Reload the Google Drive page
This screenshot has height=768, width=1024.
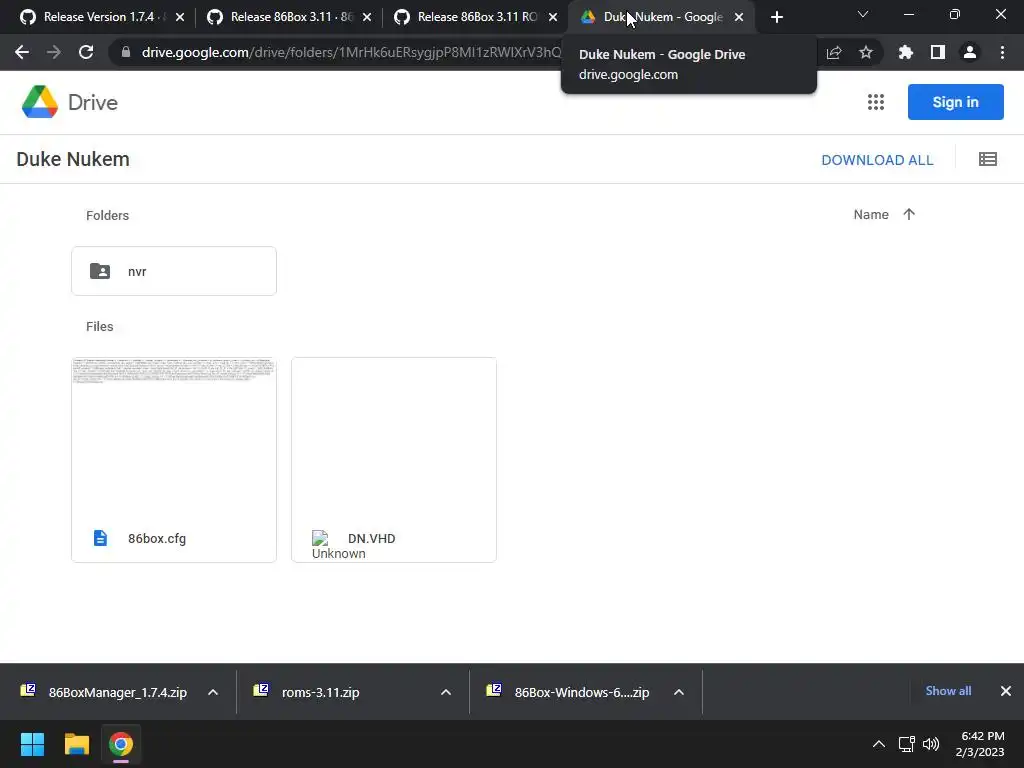click(x=86, y=52)
